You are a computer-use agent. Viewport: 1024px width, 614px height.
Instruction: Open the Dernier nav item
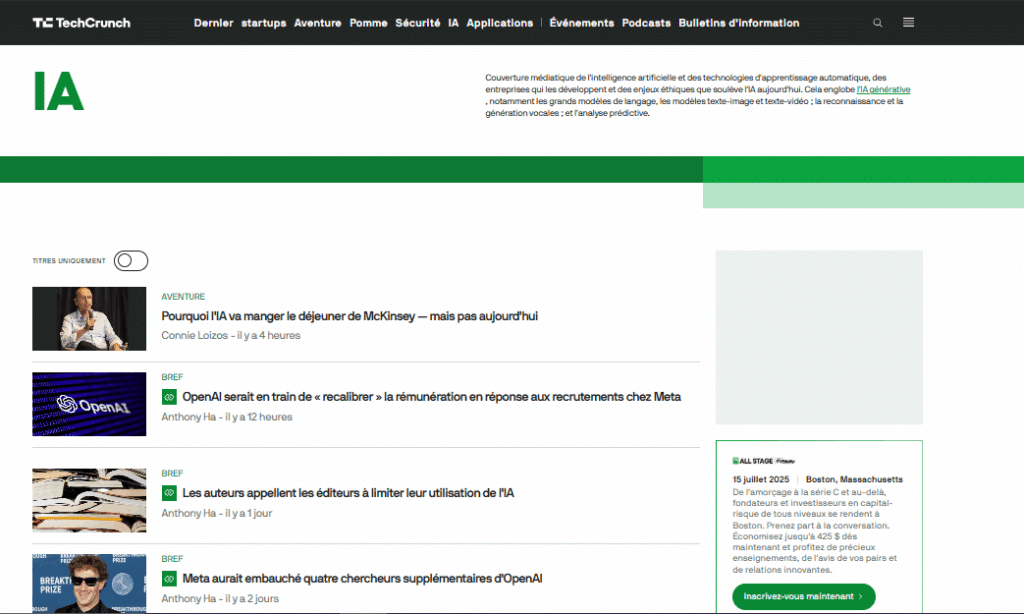(214, 23)
